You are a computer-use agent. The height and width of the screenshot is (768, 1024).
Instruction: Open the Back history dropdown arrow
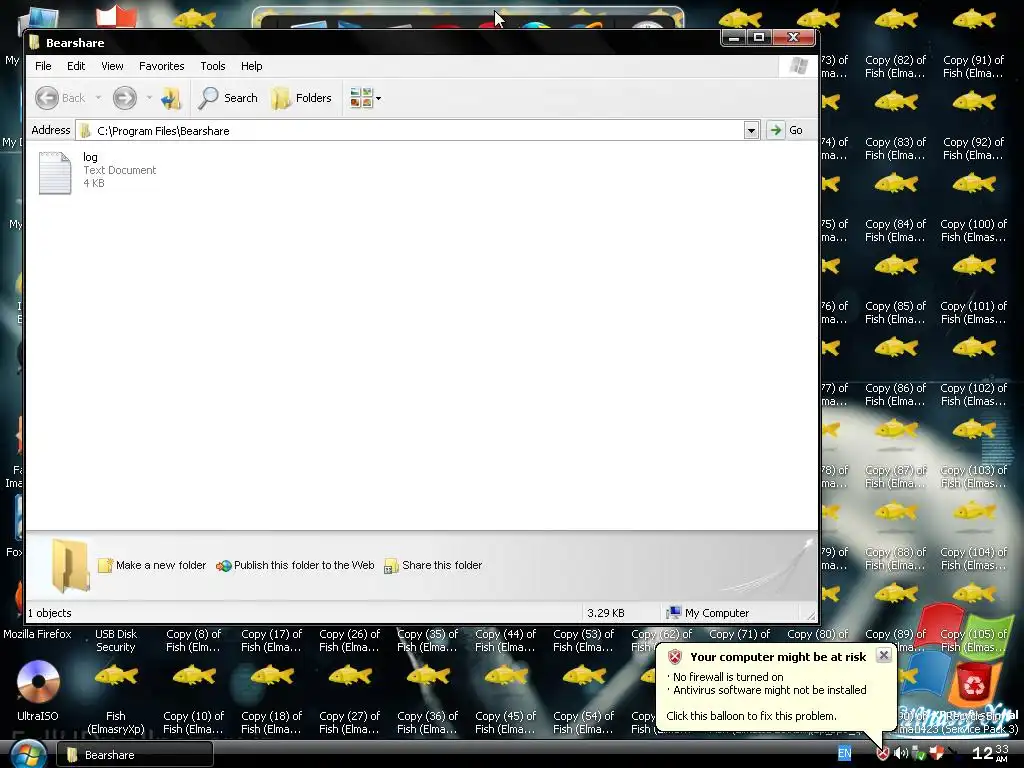(98, 98)
